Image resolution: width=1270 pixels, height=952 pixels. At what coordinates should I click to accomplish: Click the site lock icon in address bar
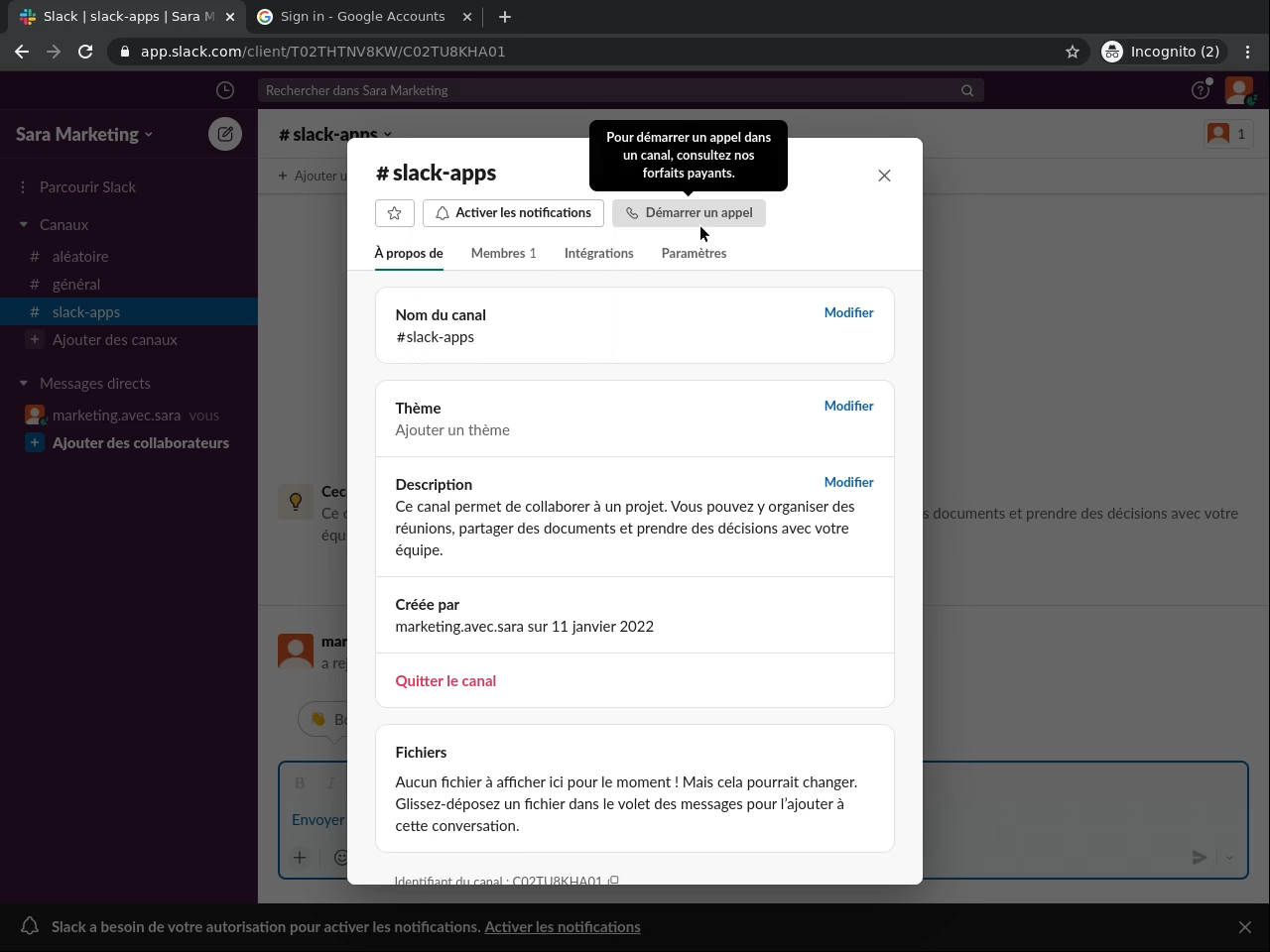pyautogui.click(x=125, y=52)
